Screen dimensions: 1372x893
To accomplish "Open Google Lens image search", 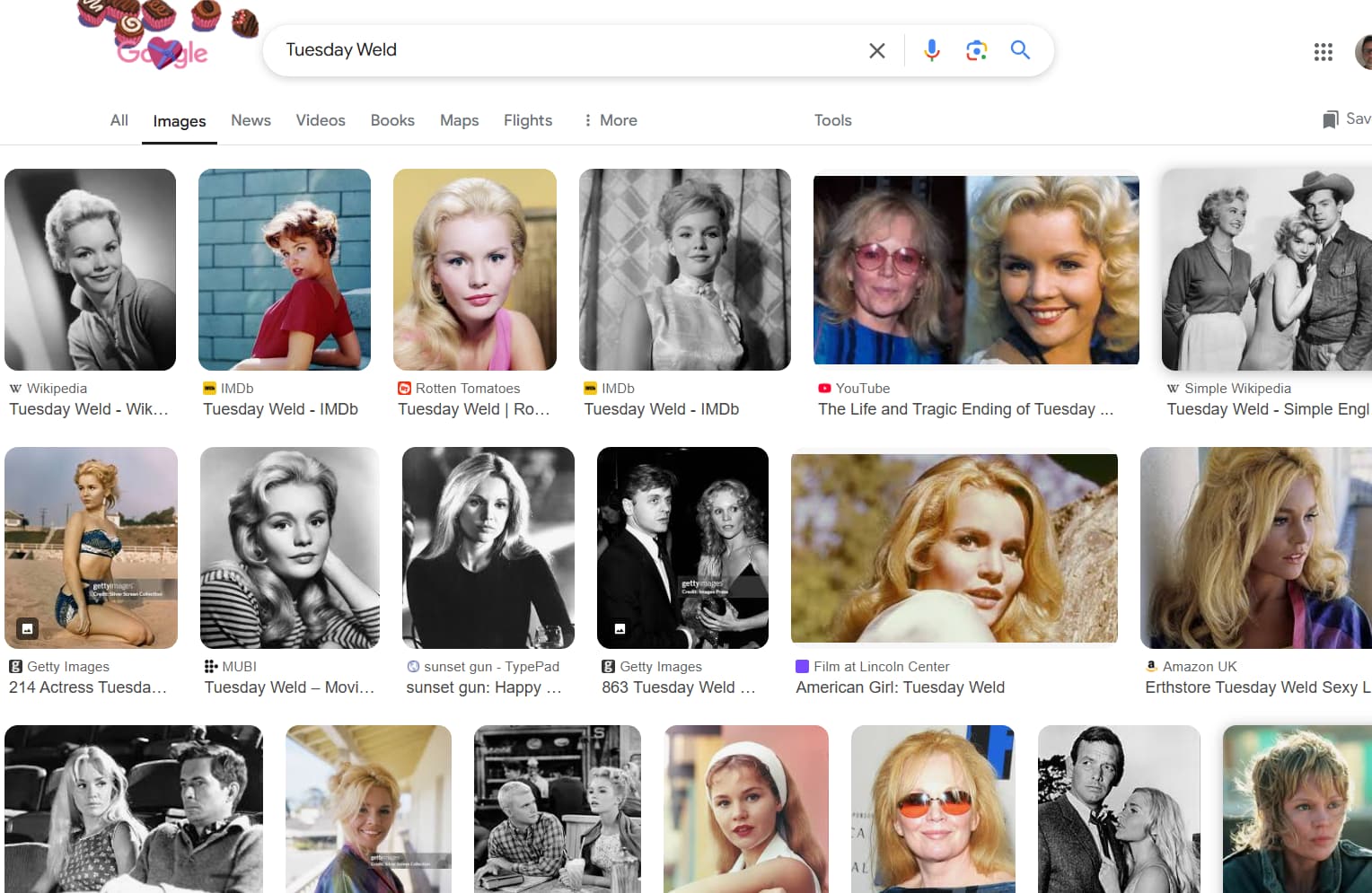I will 976,50.
